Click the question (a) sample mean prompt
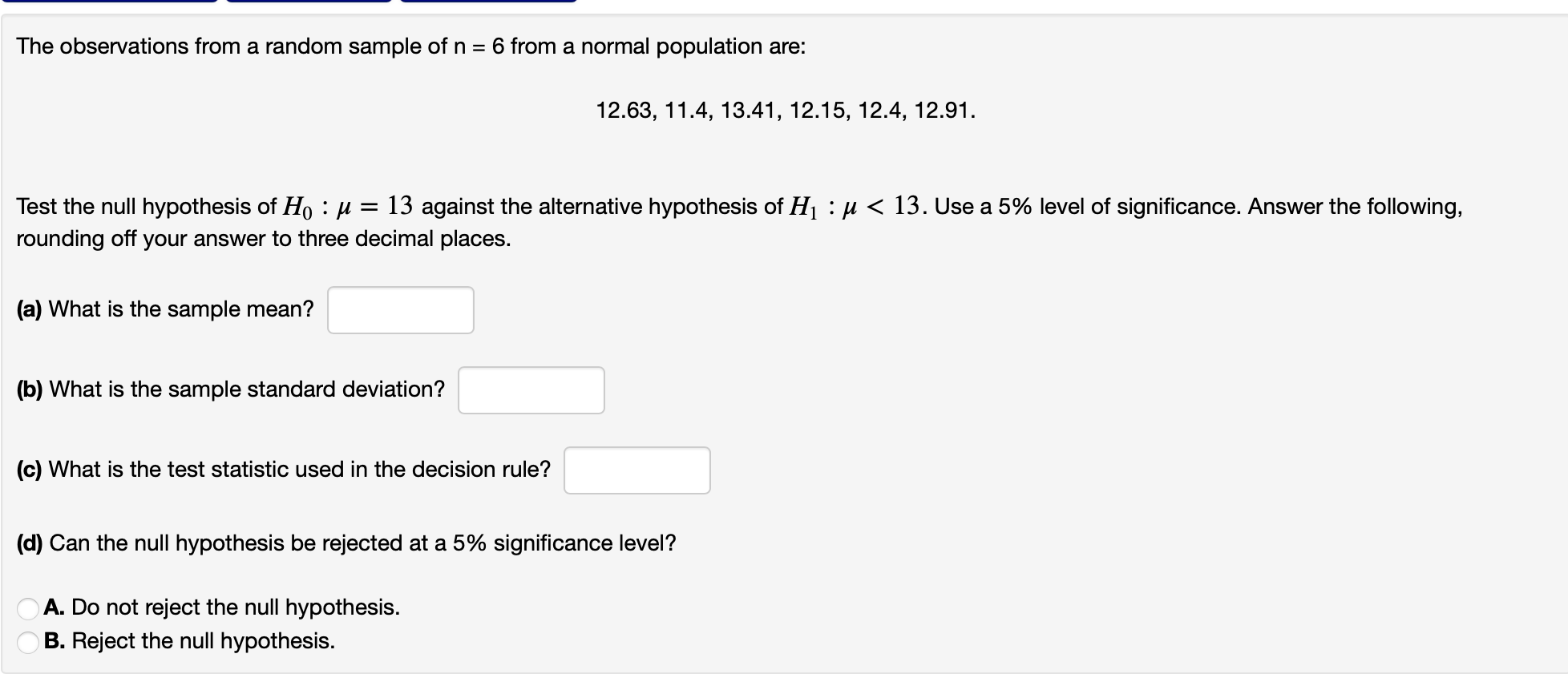Viewport: 1568px width, 678px height. [x=164, y=309]
